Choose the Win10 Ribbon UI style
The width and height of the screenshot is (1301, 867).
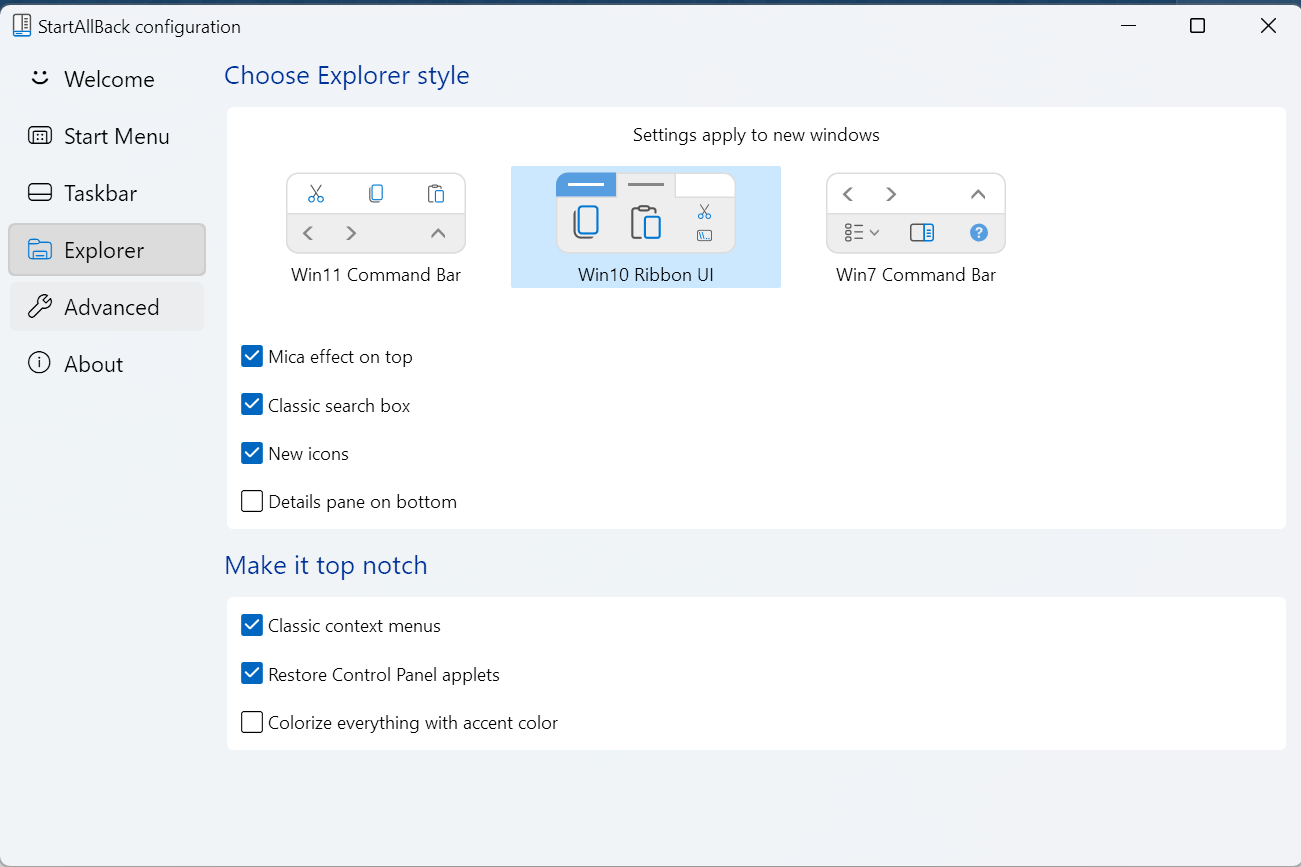[645, 214]
